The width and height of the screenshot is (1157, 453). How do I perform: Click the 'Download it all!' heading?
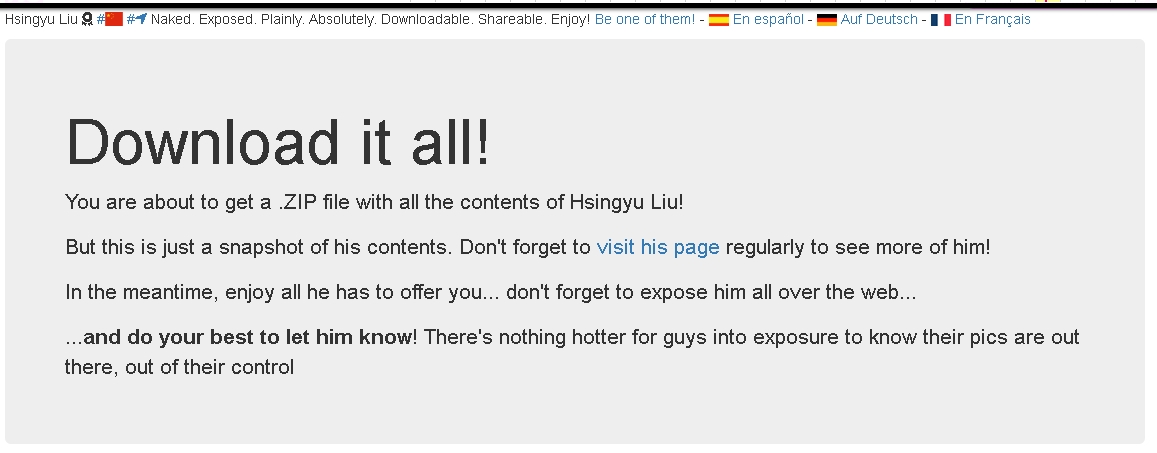(278, 142)
